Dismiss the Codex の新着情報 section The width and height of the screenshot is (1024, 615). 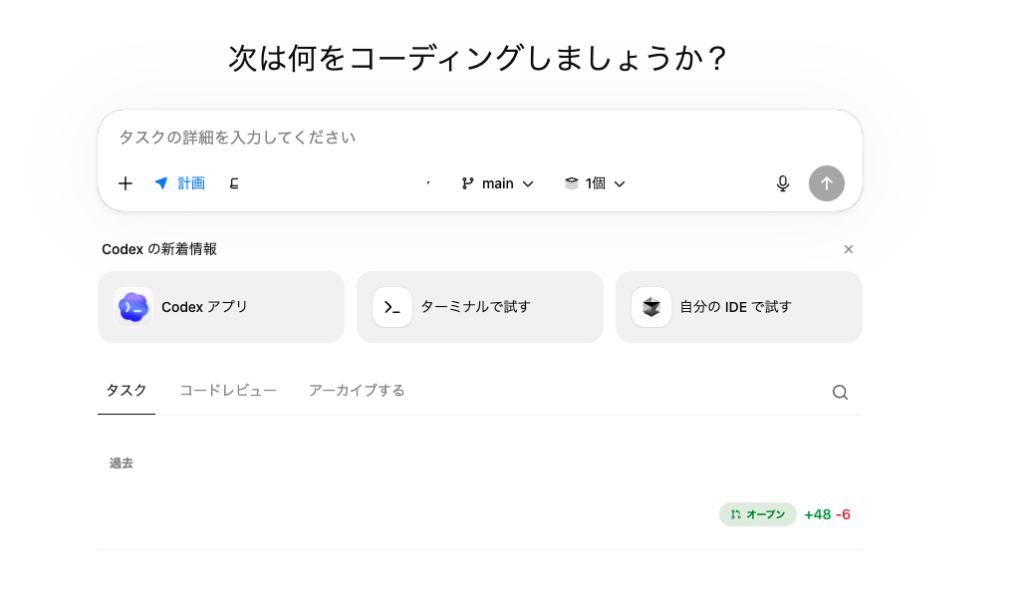(848, 249)
